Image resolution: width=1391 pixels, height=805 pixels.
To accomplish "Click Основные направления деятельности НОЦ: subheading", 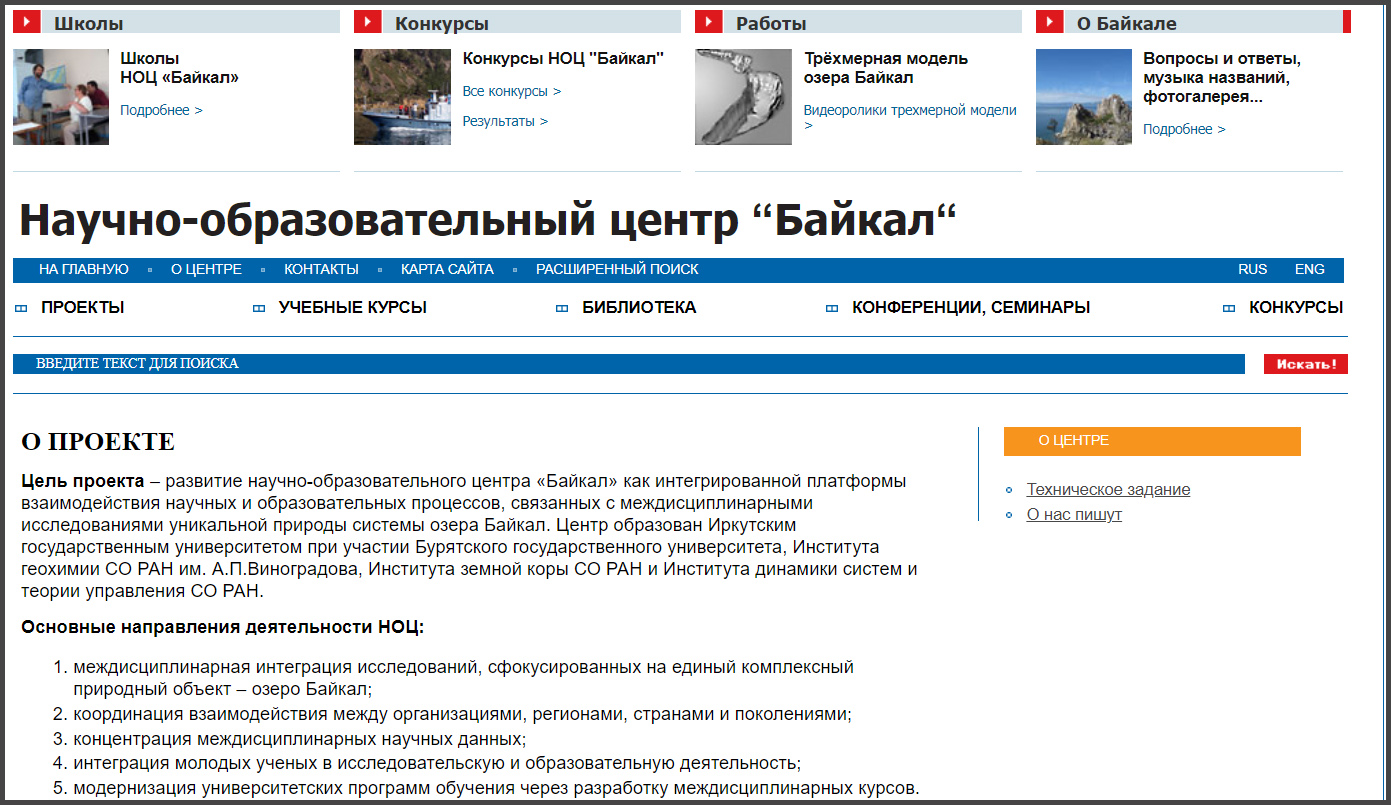I will 223,628.
